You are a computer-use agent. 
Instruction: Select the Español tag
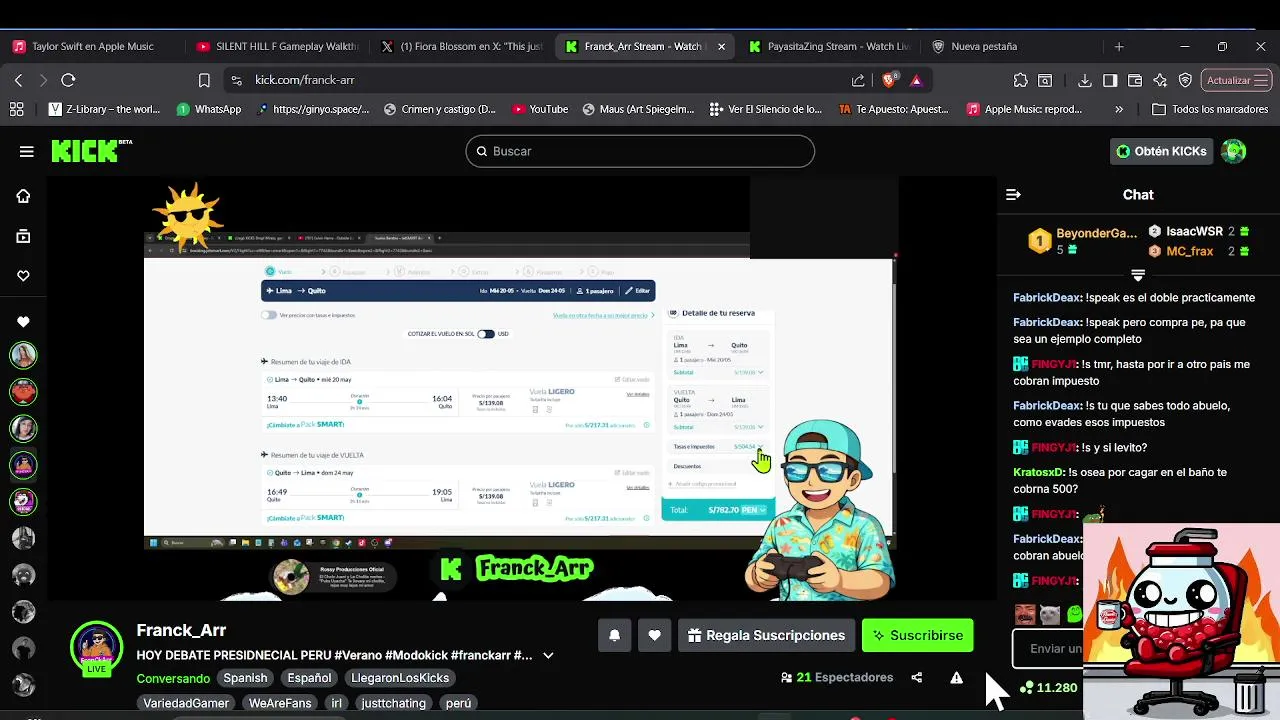click(x=309, y=678)
